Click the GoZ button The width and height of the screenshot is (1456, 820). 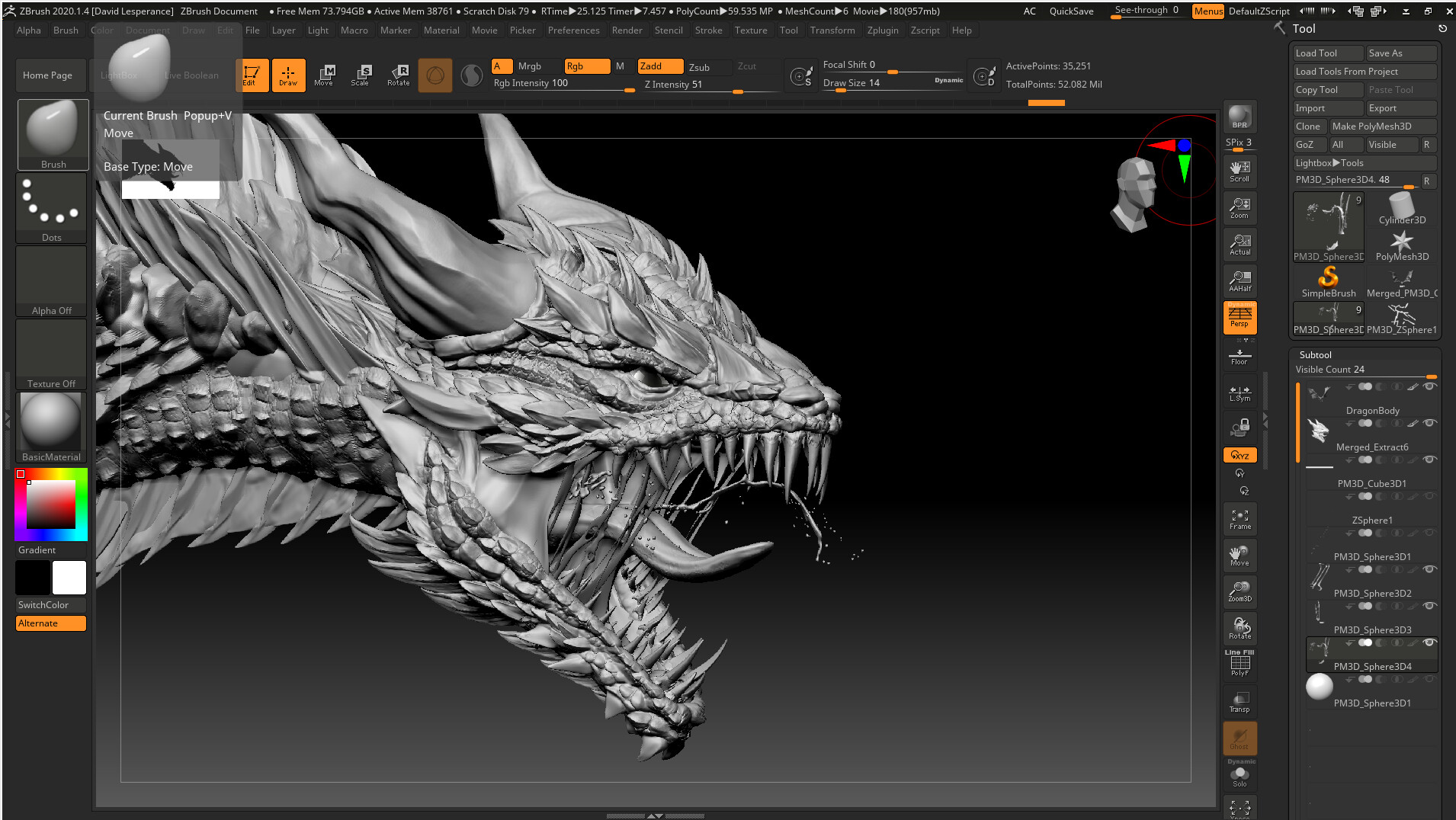(x=1310, y=145)
